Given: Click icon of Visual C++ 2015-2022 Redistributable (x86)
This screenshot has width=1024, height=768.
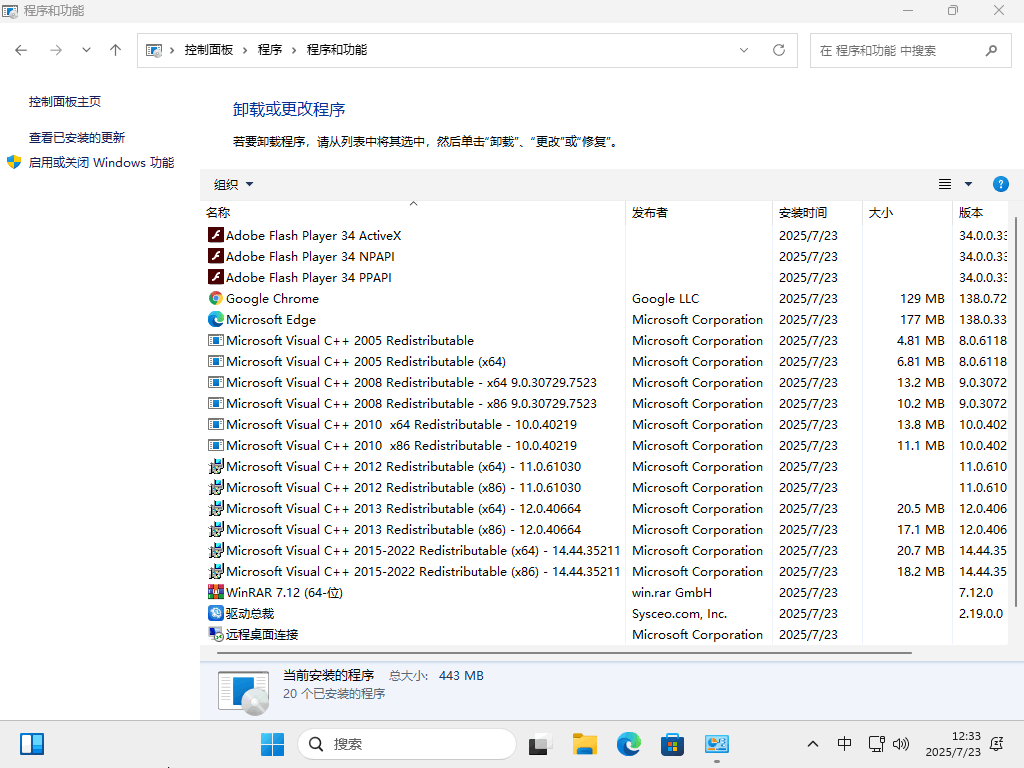Looking at the screenshot, I should [216, 571].
